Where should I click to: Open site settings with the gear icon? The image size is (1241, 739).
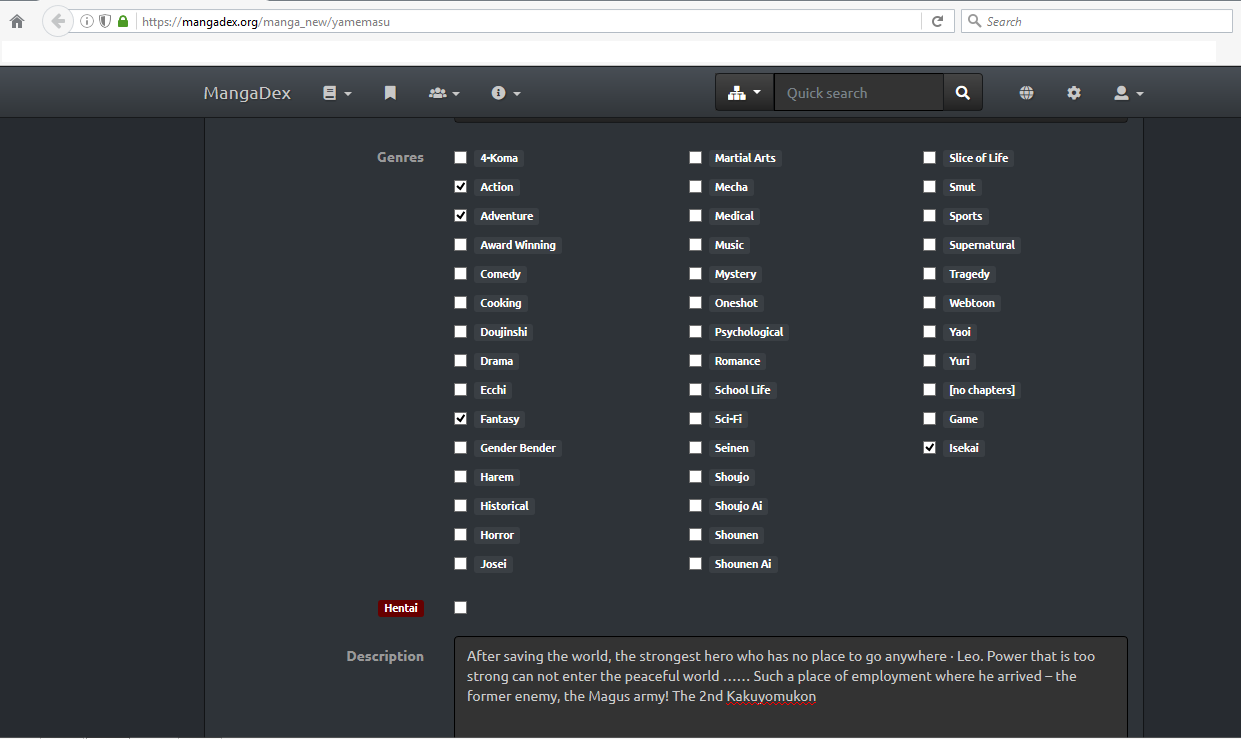pyautogui.click(x=1074, y=91)
